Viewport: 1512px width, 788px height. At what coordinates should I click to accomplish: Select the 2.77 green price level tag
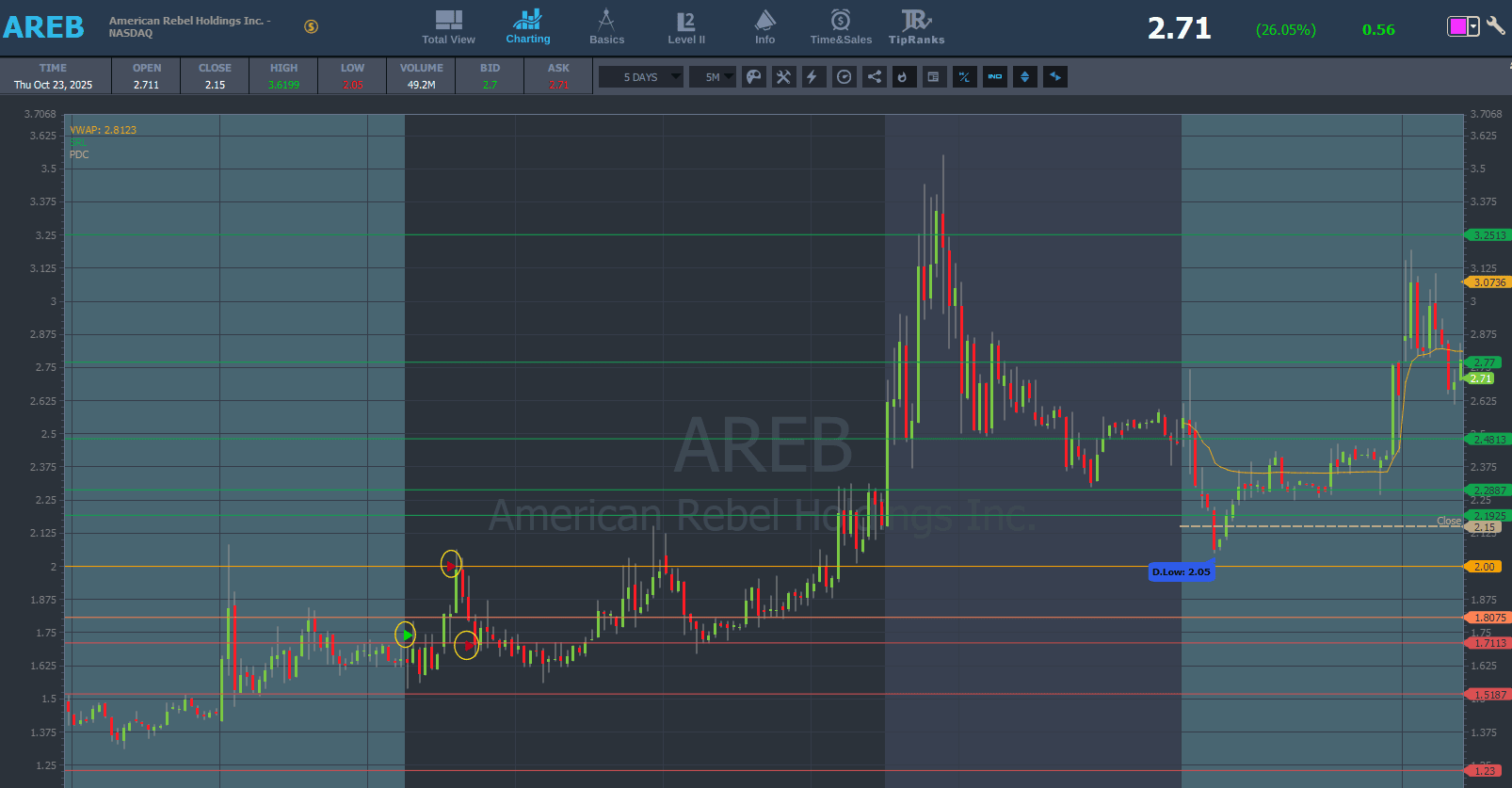(x=1484, y=362)
